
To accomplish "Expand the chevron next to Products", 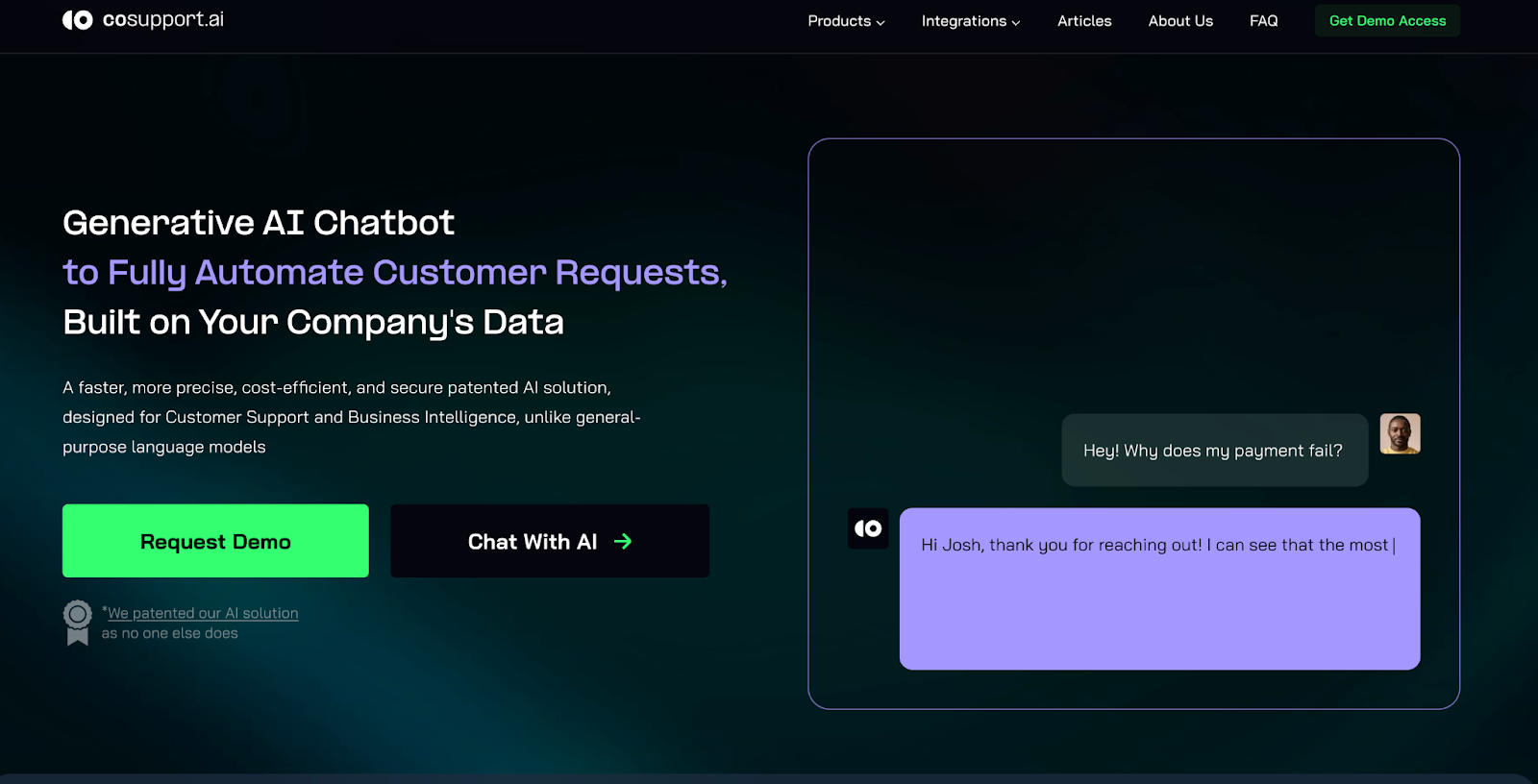I will point(881,22).
